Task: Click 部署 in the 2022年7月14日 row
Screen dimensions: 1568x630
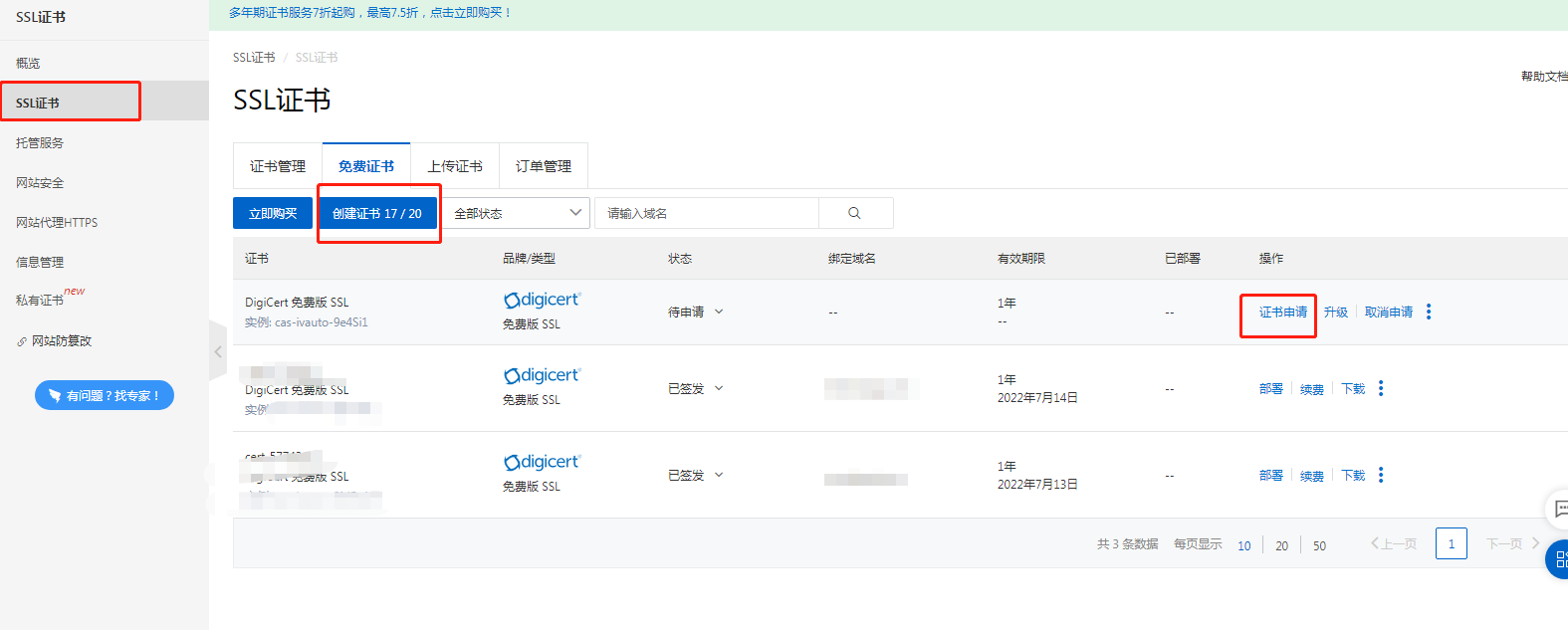Action: 1271,388
